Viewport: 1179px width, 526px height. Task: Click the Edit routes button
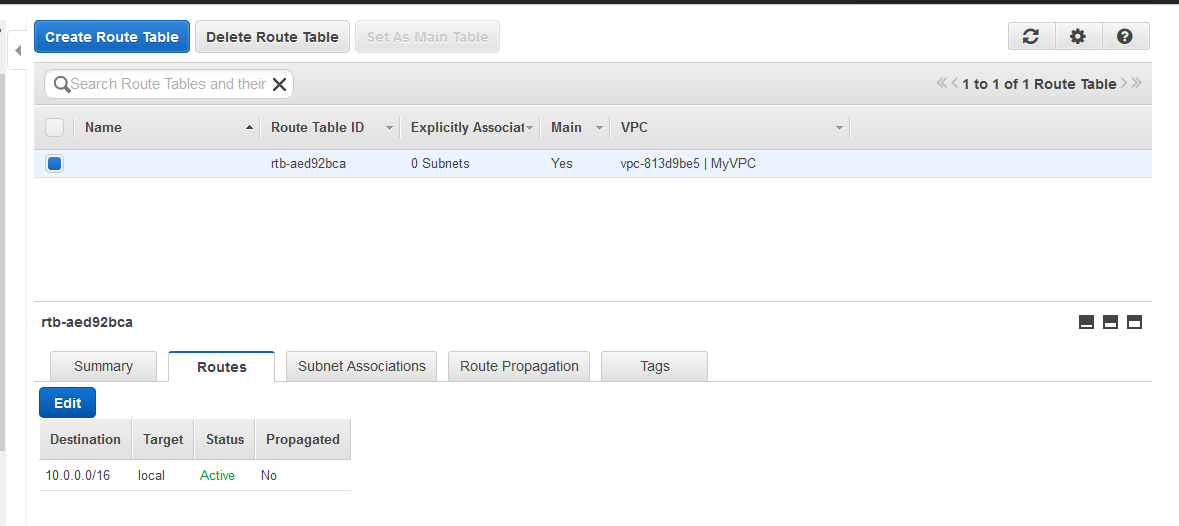pyautogui.click(x=68, y=403)
